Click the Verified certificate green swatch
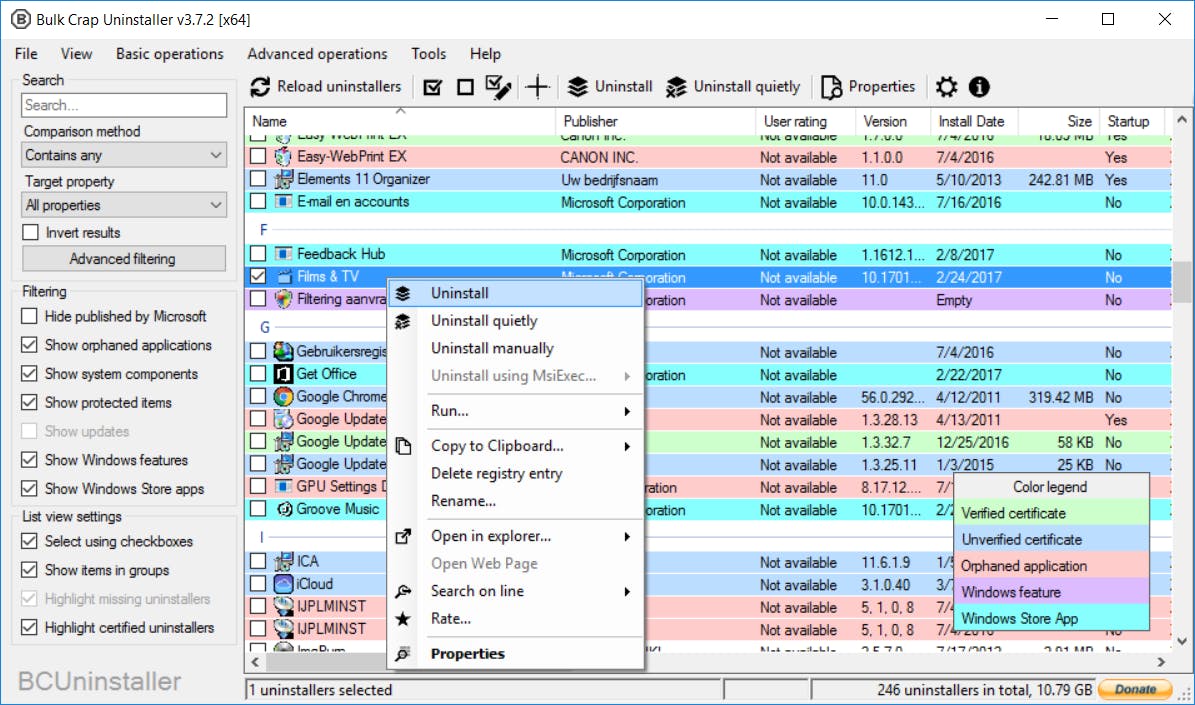The height and width of the screenshot is (705, 1195). click(1051, 513)
